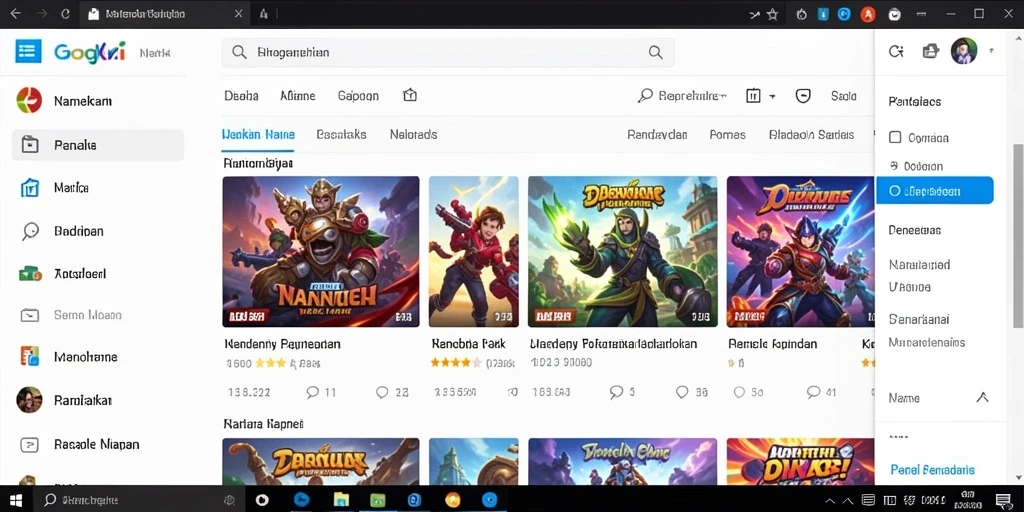
Task: Click the shield icon next to Saola
Action: (x=803, y=96)
